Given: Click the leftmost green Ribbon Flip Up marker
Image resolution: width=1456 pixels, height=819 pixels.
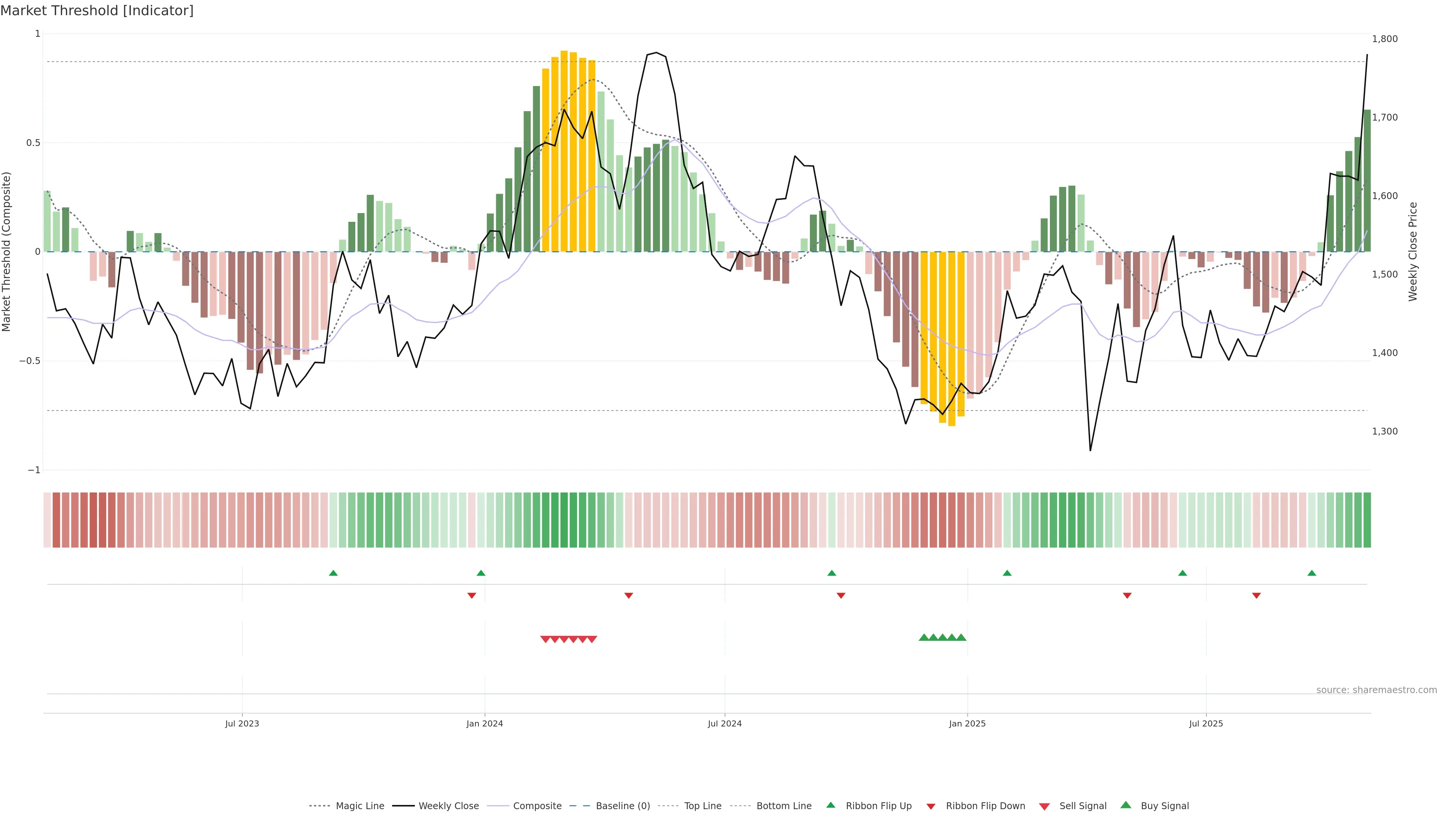Looking at the screenshot, I should coord(333,573).
